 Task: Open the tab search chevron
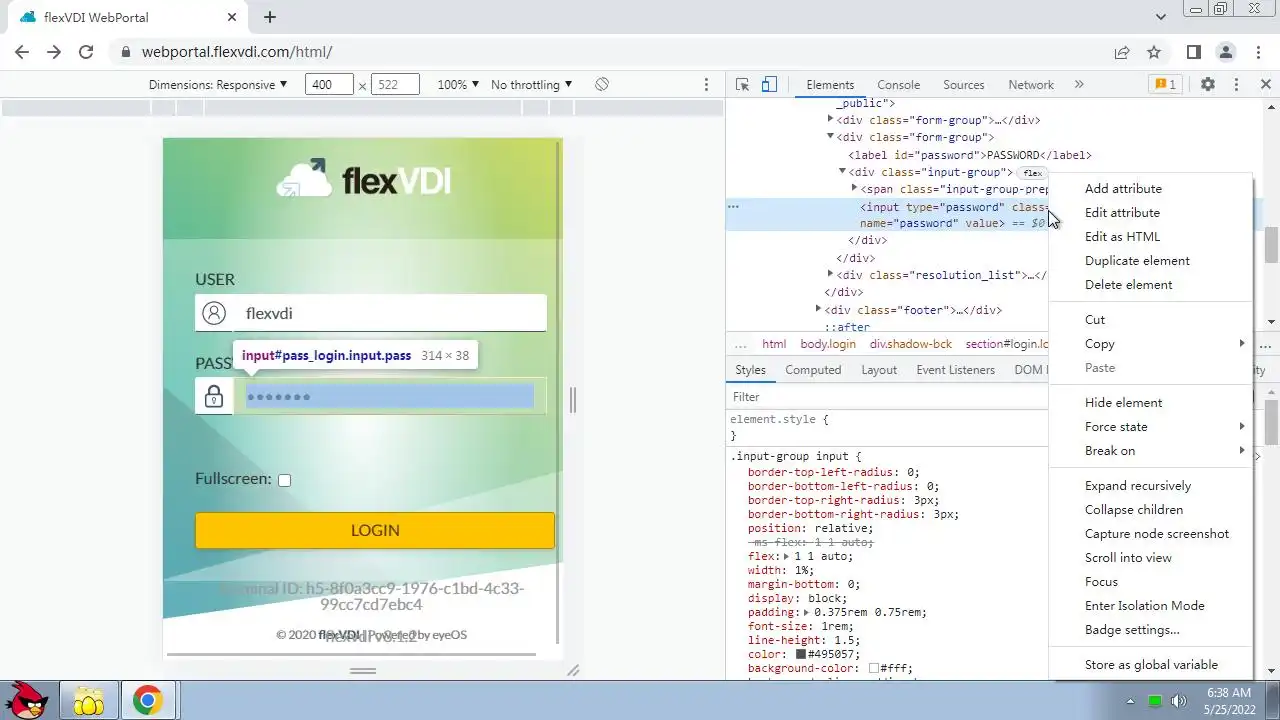(x=1161, y=17)
